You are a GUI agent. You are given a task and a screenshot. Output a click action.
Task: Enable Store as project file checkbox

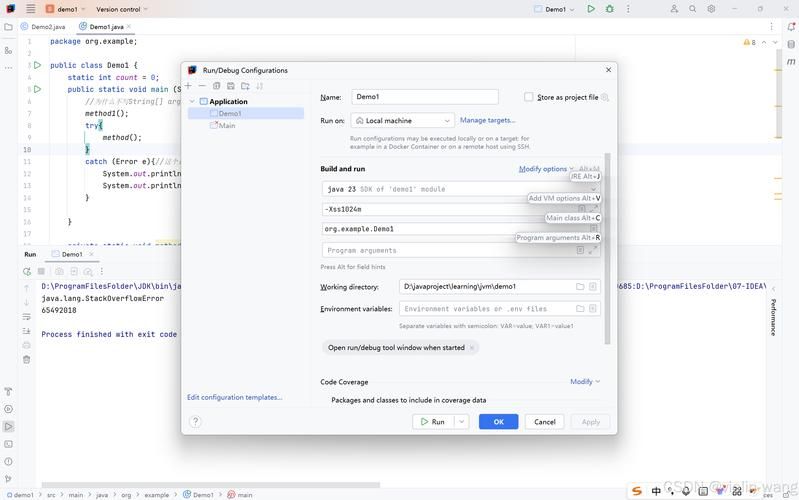tap(529, 97)
